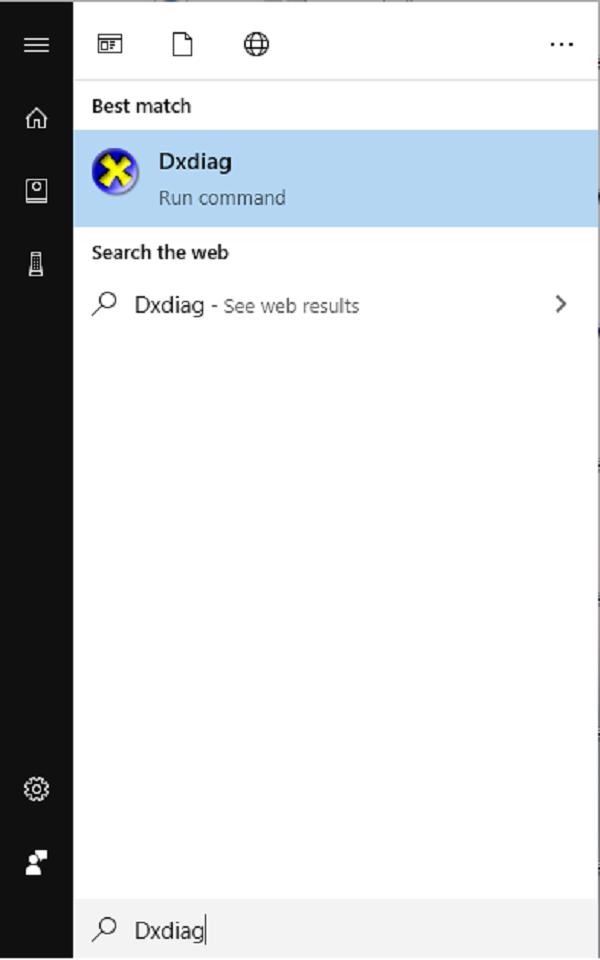Open the Home section in sidebar
This screenshot has height=960, width=600.
coord(36,118)
